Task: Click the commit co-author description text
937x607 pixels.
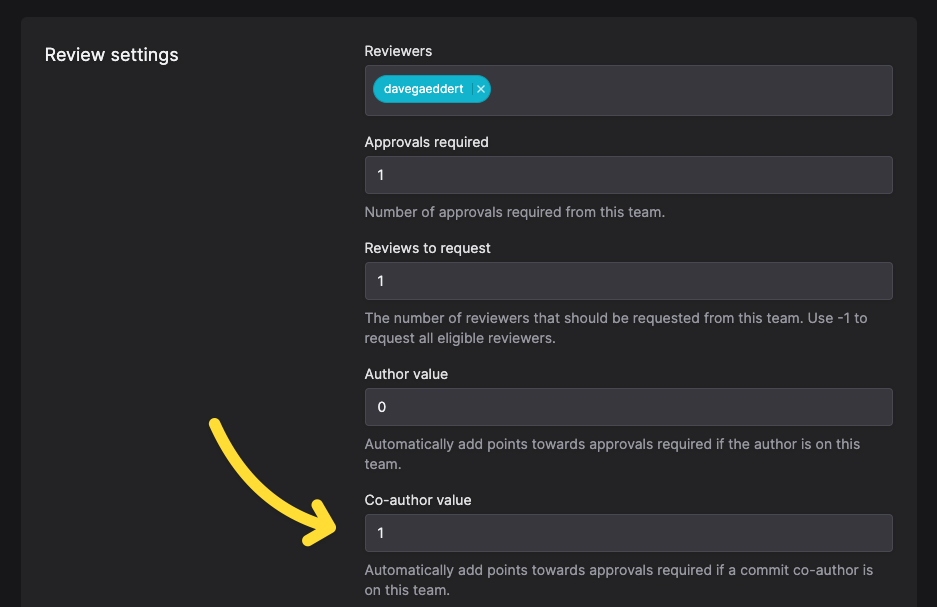Action: (618, 580)
